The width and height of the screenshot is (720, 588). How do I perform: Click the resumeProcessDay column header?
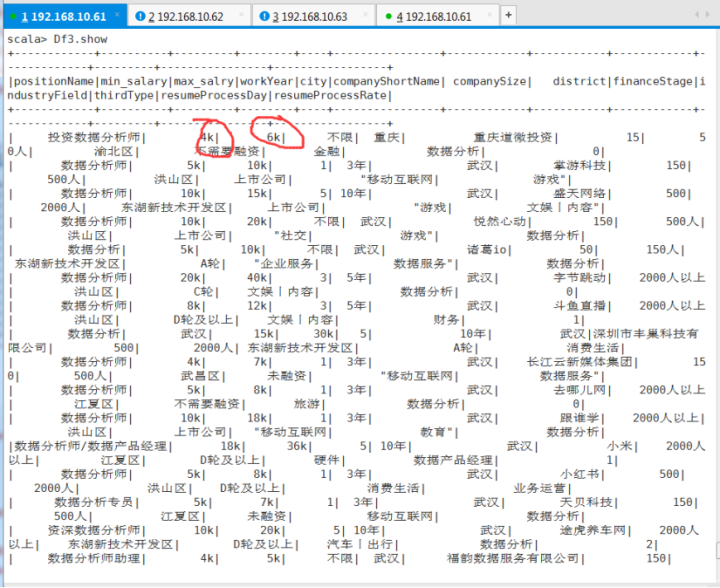click(x=214, y=95)
